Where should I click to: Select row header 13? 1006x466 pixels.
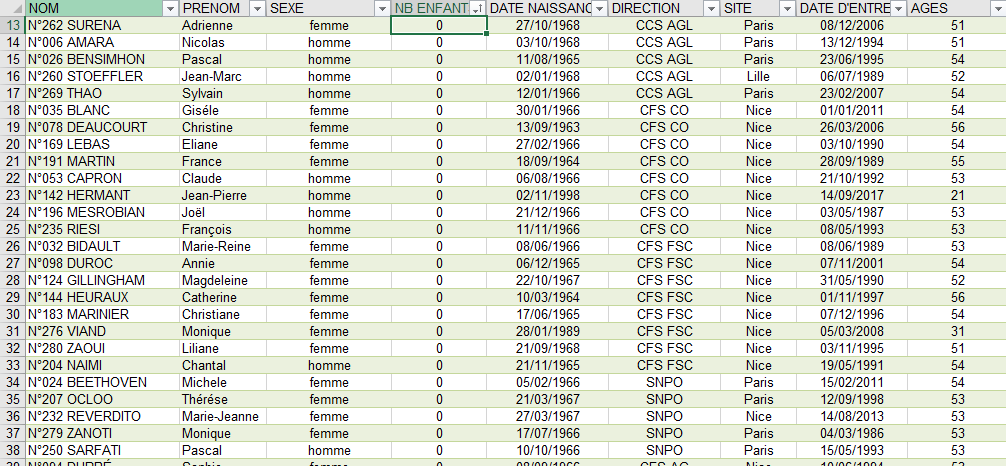[x=12, y=25]
